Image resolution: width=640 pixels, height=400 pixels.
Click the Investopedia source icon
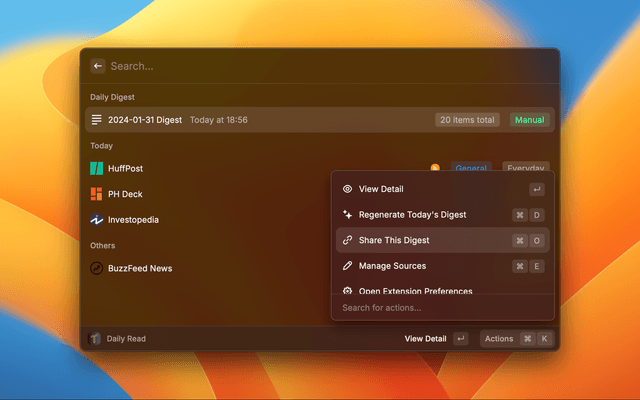point(97,220)
